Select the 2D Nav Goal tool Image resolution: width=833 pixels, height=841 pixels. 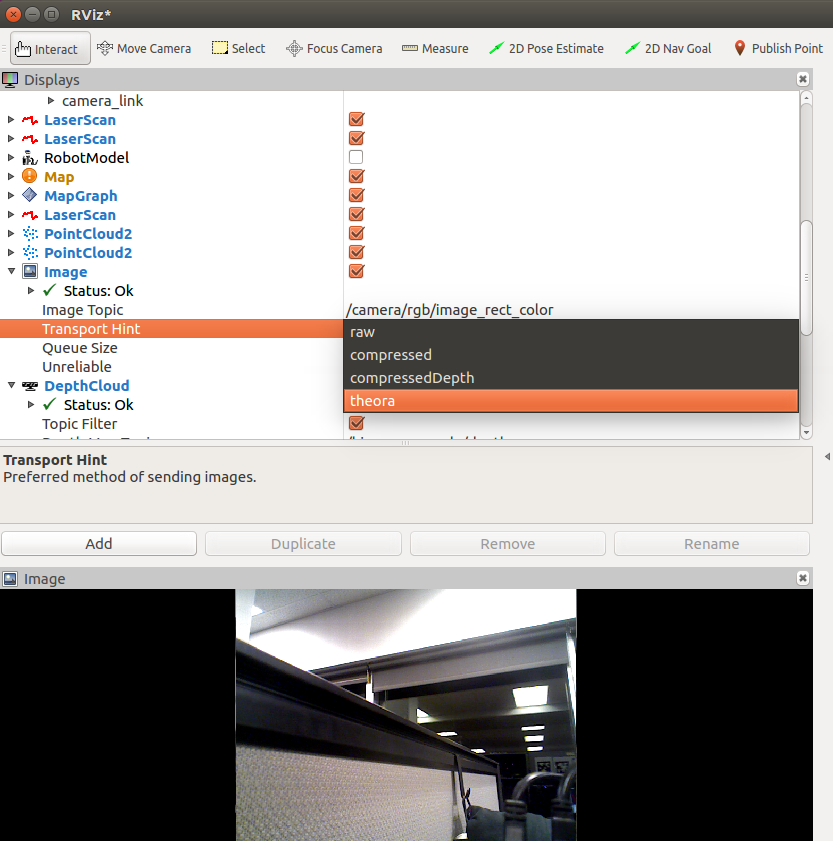point(670,48)
